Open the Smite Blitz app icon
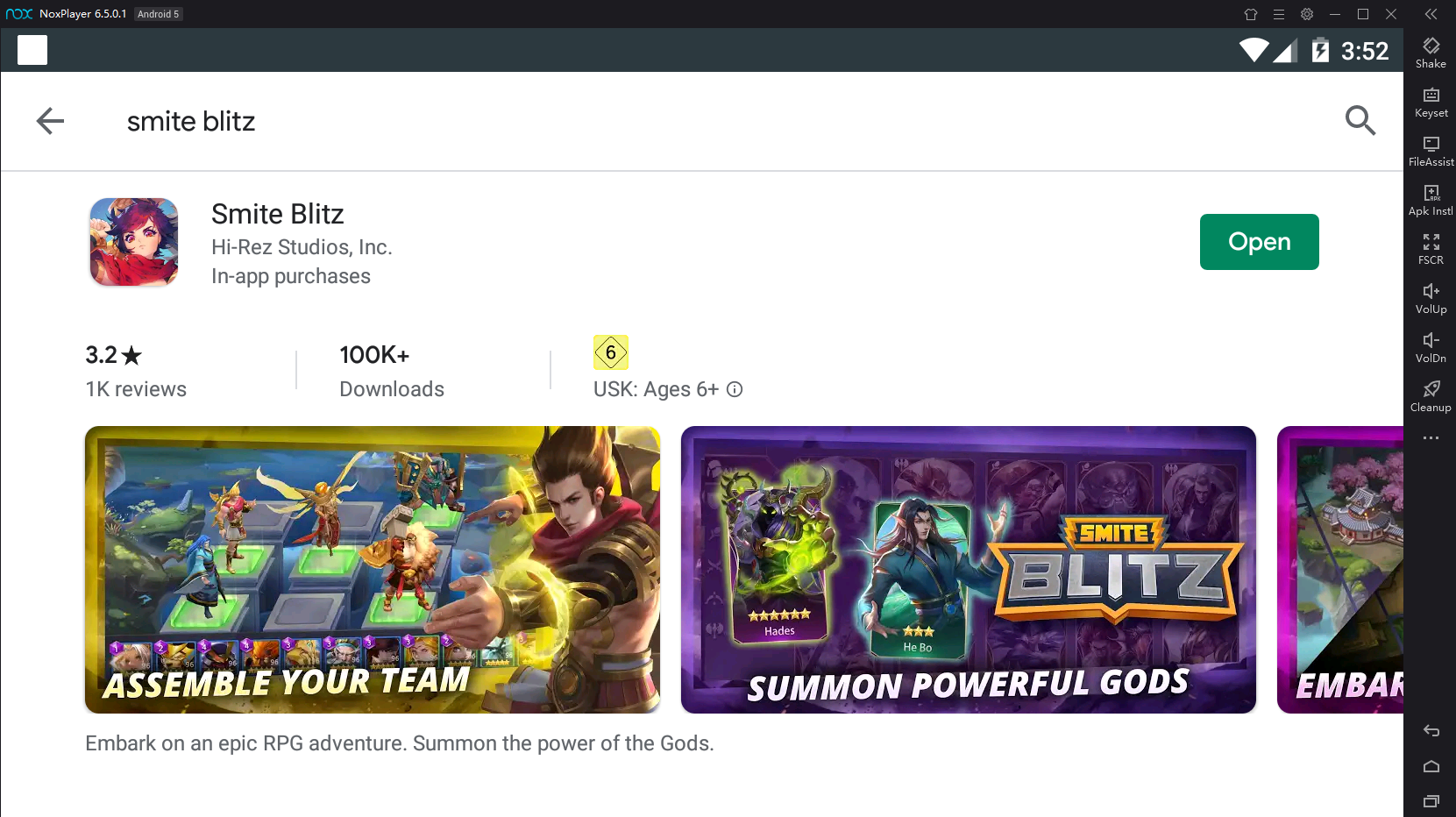This screenshot has height=817, width=1456. (x=133, y=242)
